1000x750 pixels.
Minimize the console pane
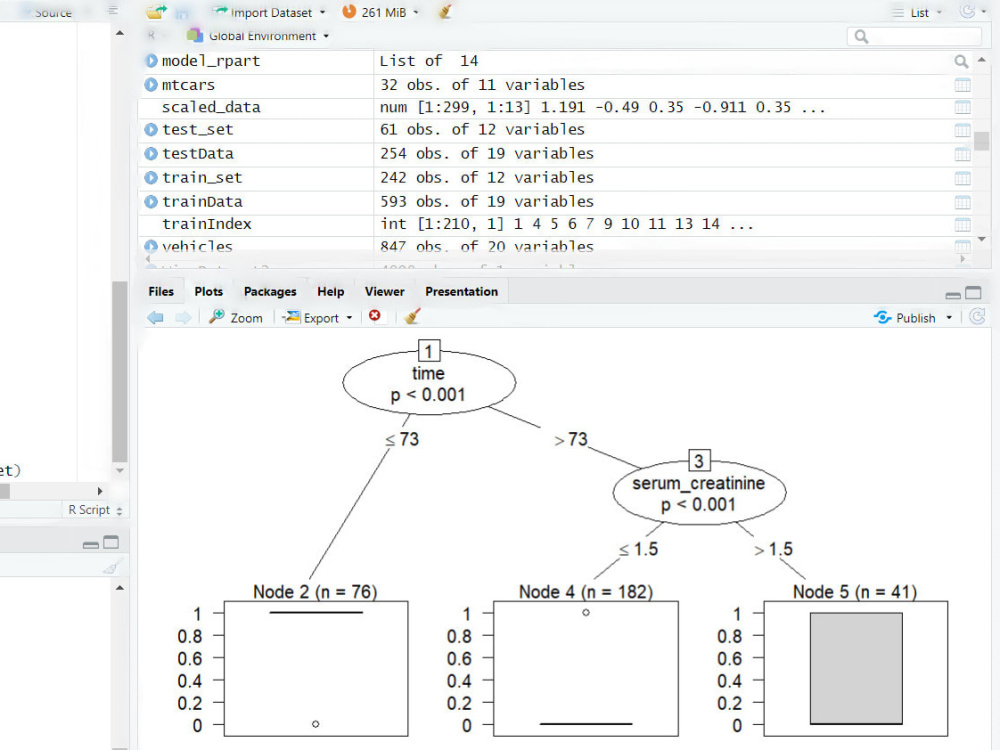(91, 545)
